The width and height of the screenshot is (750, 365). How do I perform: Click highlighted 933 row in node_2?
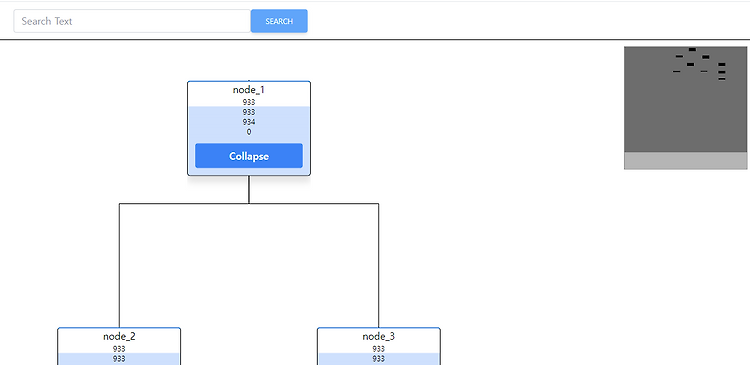[119, 359]
